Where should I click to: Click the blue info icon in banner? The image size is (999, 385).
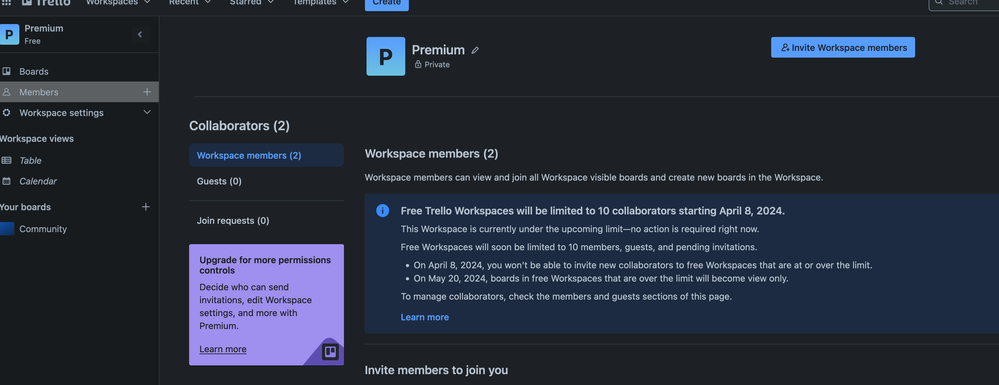(x=382, y=211)
